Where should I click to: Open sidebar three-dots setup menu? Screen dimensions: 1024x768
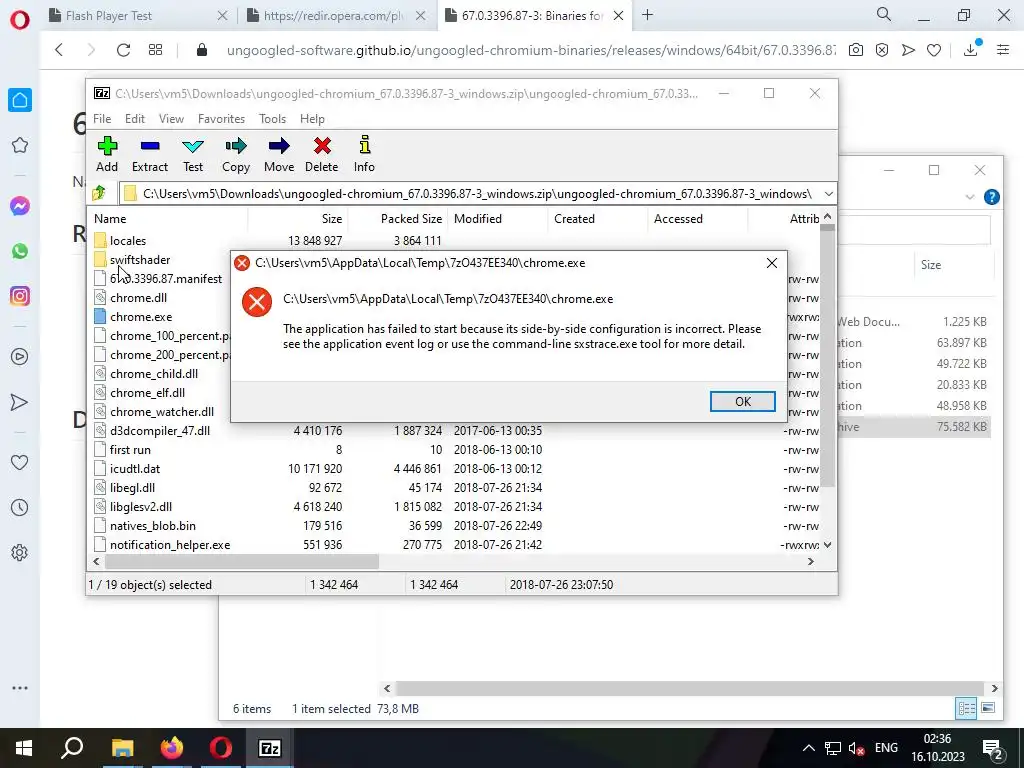20,688
